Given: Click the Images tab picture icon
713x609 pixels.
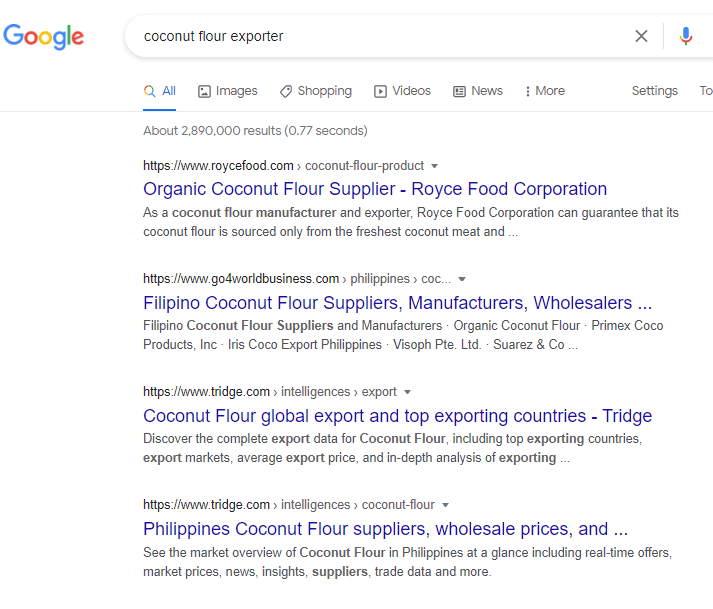Looking at the screenshot, I should coord(204,91).
